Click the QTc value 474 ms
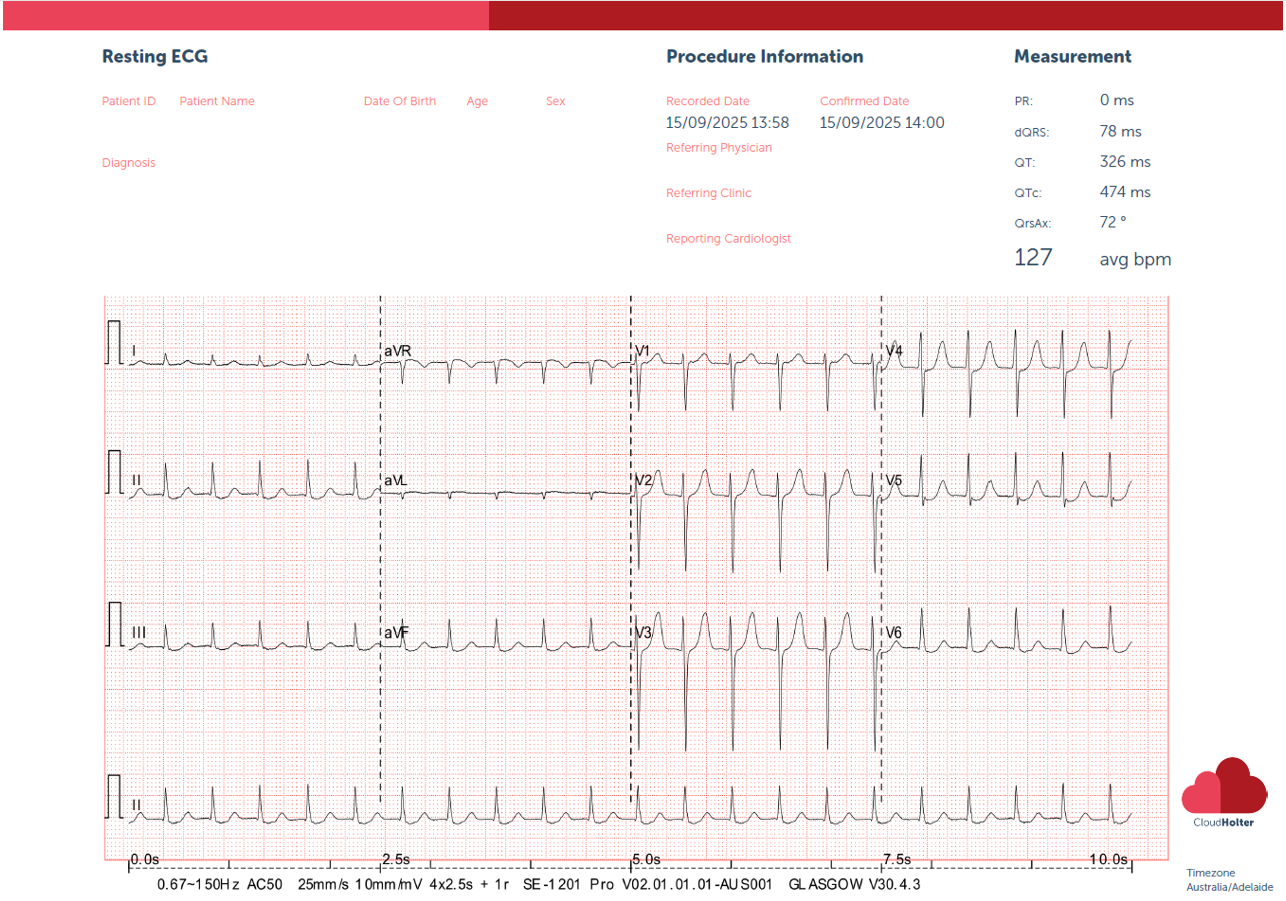Viewport: 1286px width, 901px height. point(1124,192)
